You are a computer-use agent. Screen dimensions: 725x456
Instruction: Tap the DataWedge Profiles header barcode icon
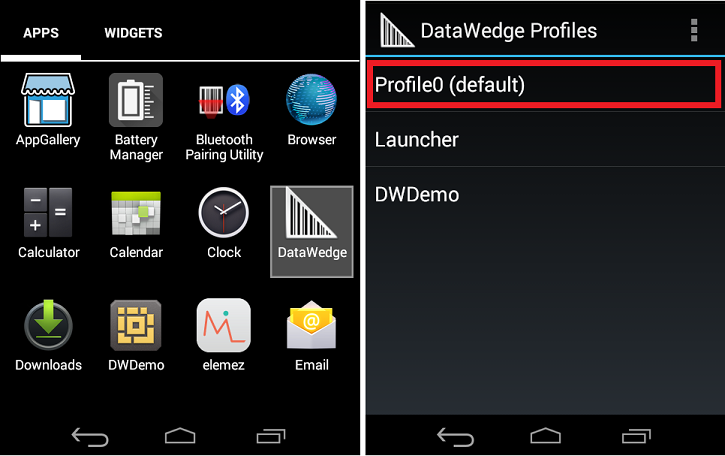coord(396,30)
